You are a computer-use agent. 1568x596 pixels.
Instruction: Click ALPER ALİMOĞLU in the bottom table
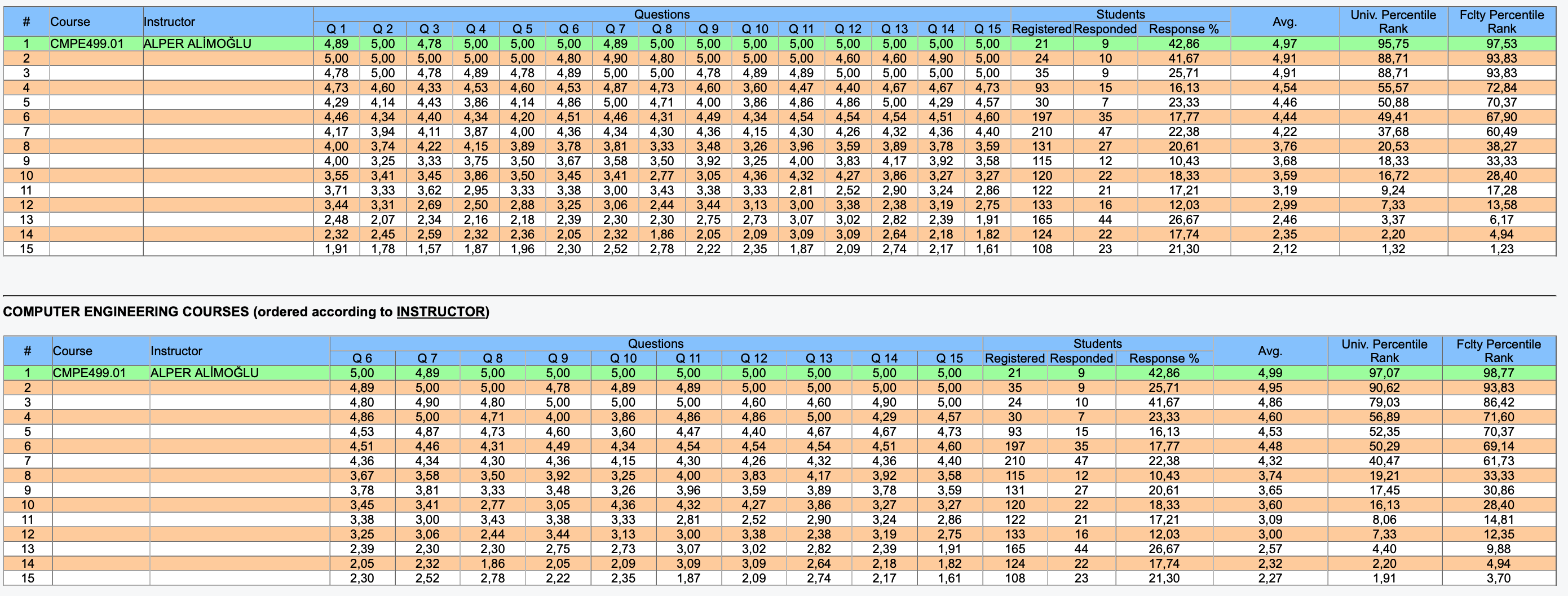click(x=205, y=373)
